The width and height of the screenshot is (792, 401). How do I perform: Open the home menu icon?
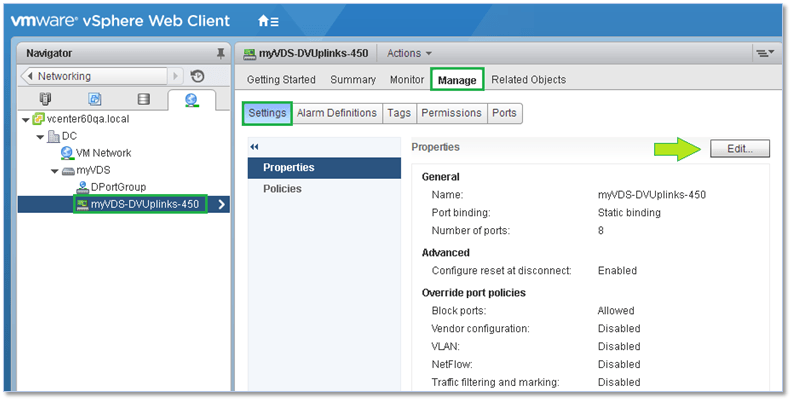click(268, 21)
